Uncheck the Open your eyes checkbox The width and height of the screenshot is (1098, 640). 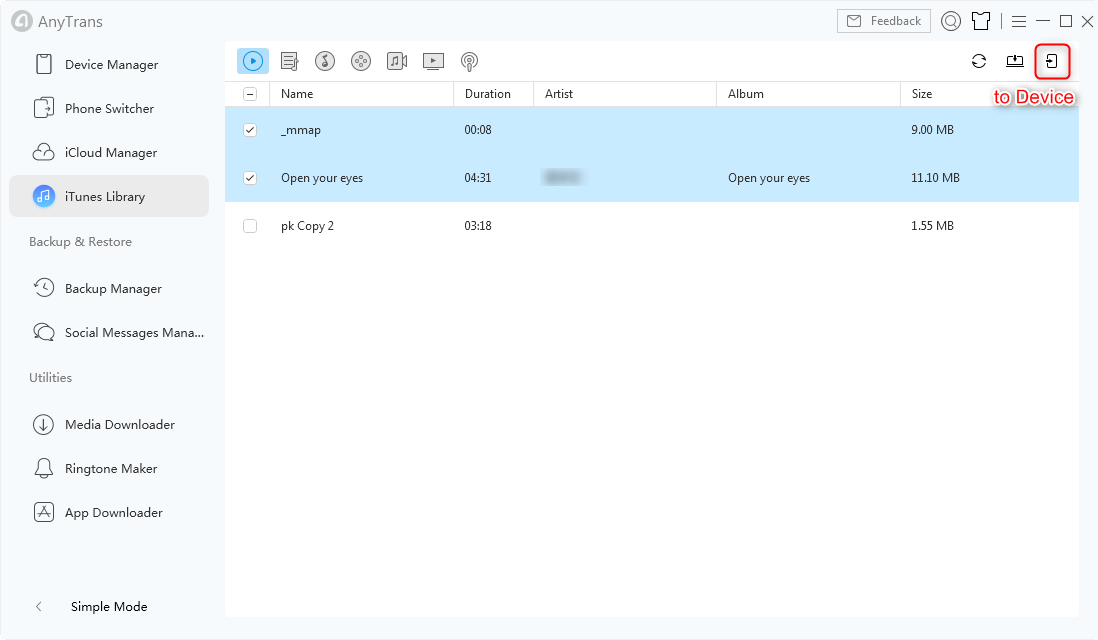250,178
